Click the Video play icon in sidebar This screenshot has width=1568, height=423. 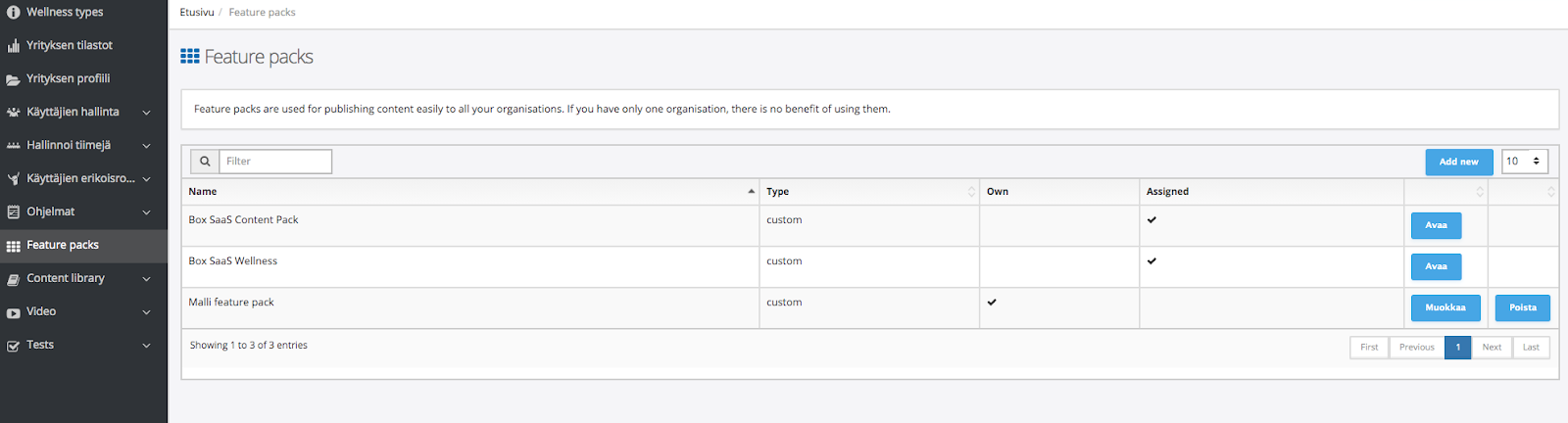tap(13, 312)
